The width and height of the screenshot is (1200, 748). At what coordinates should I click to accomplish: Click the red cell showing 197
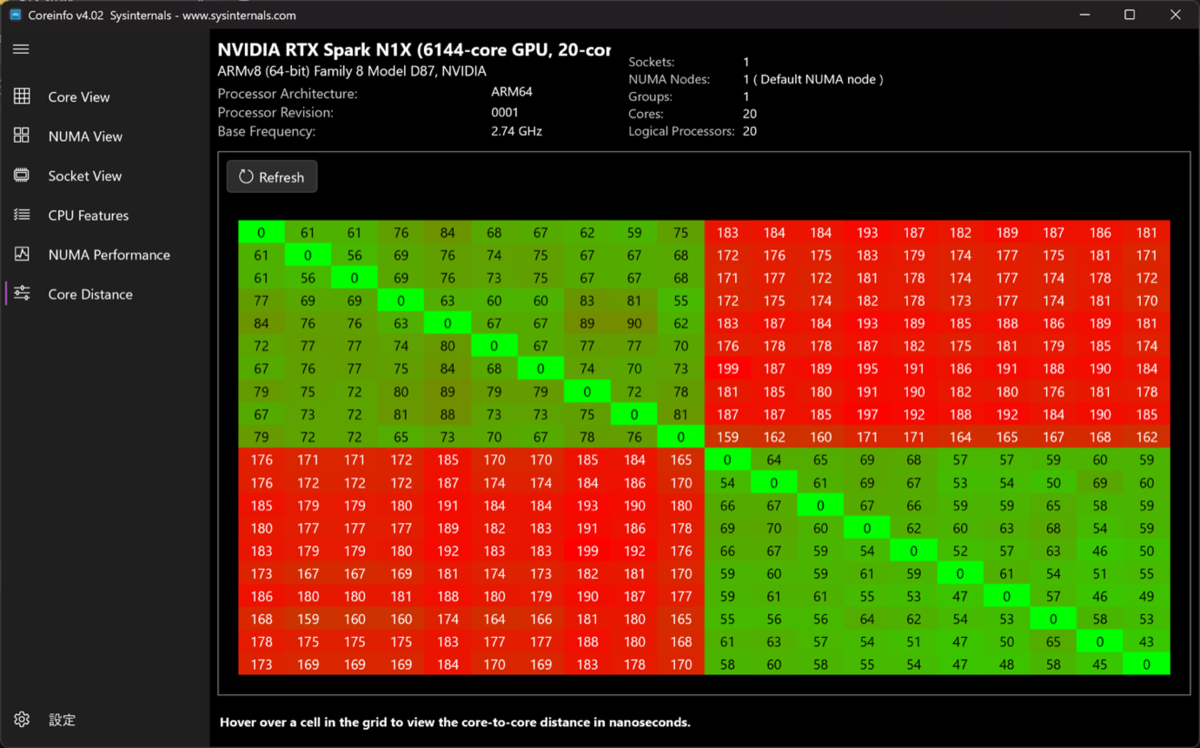(x=867, y=415)
